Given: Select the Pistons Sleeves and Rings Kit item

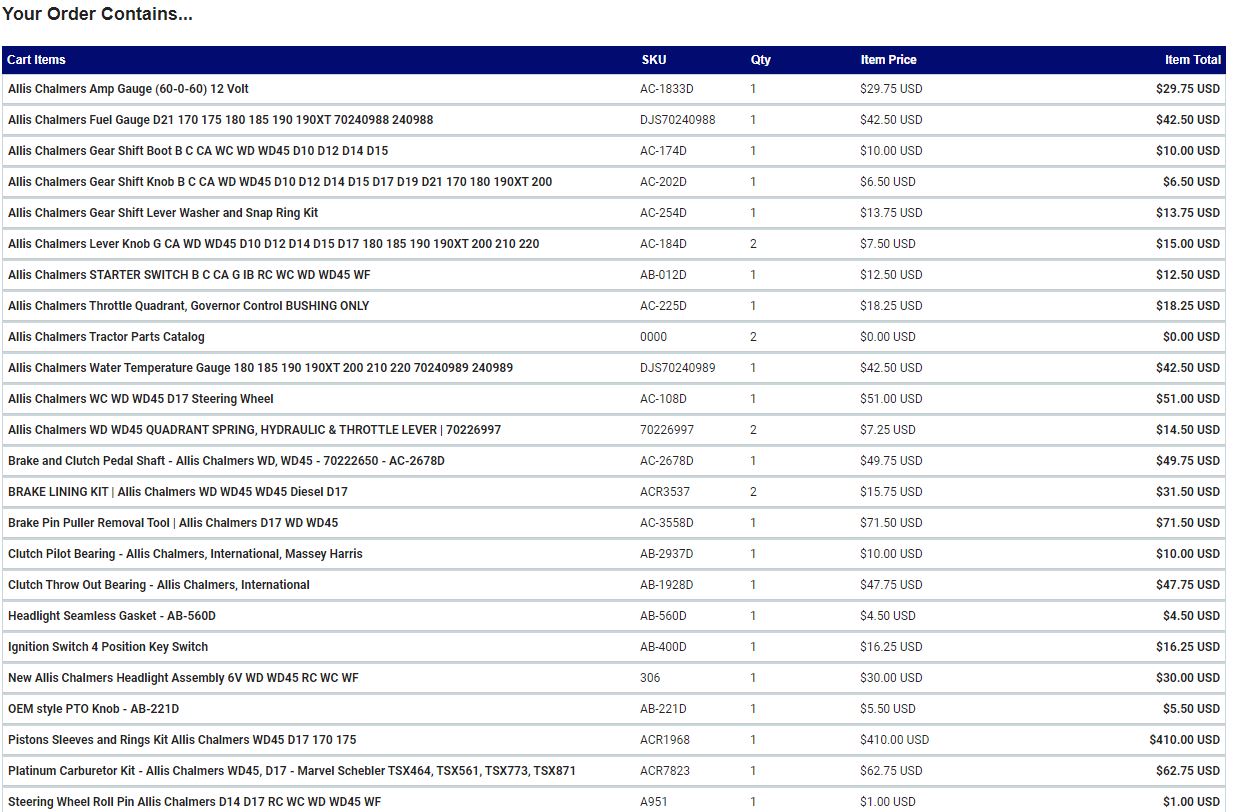Looking at the screenshot, I should pos(182,740).
